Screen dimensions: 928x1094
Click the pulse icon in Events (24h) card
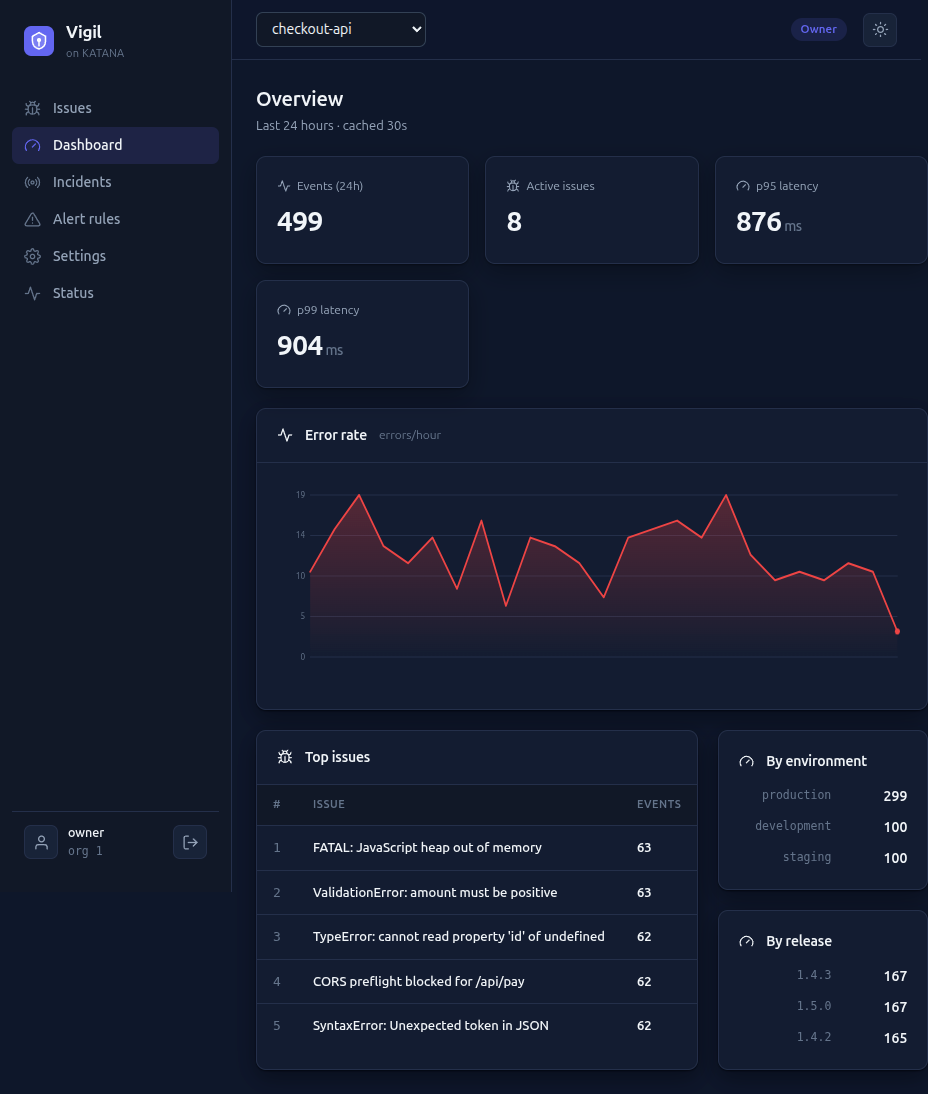[x=284, y=186]
